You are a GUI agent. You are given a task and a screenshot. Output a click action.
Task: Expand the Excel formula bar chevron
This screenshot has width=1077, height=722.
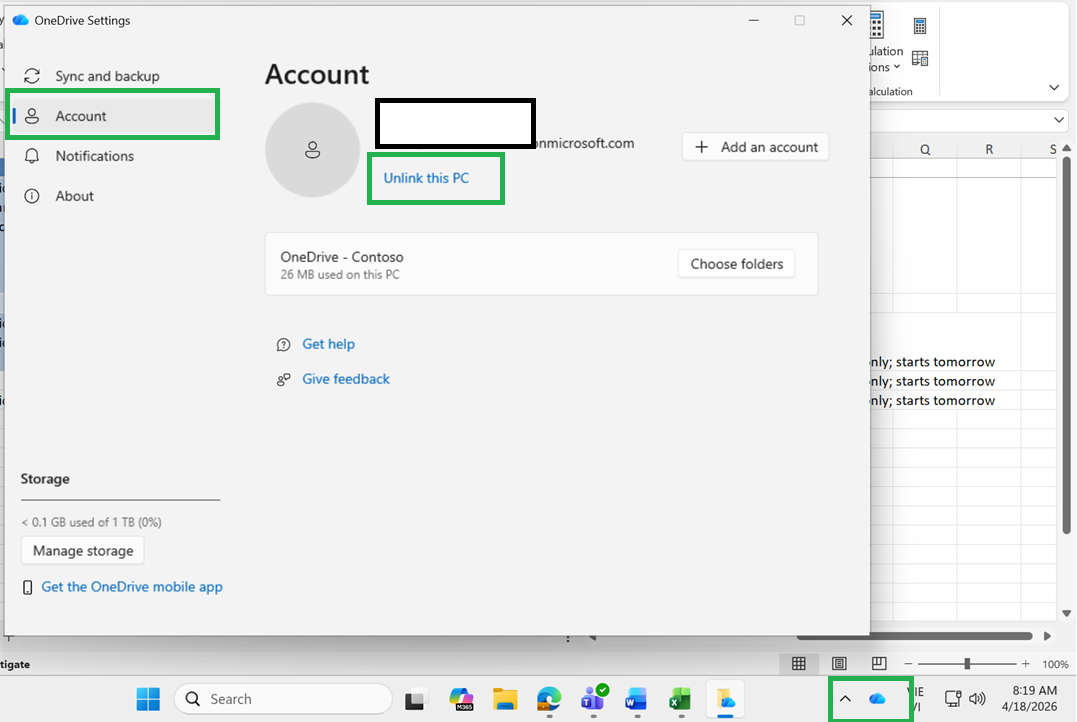(1058, 120)
